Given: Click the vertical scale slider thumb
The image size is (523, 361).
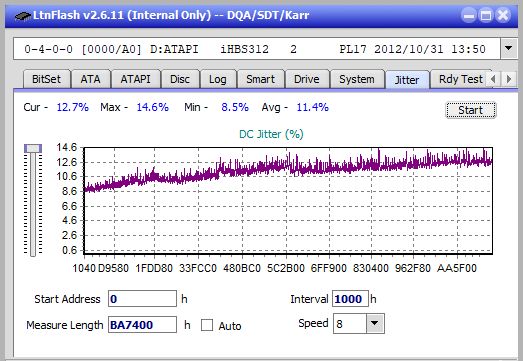Looking at the screenshot, I should pyautogui.click(x=33, y=148).
